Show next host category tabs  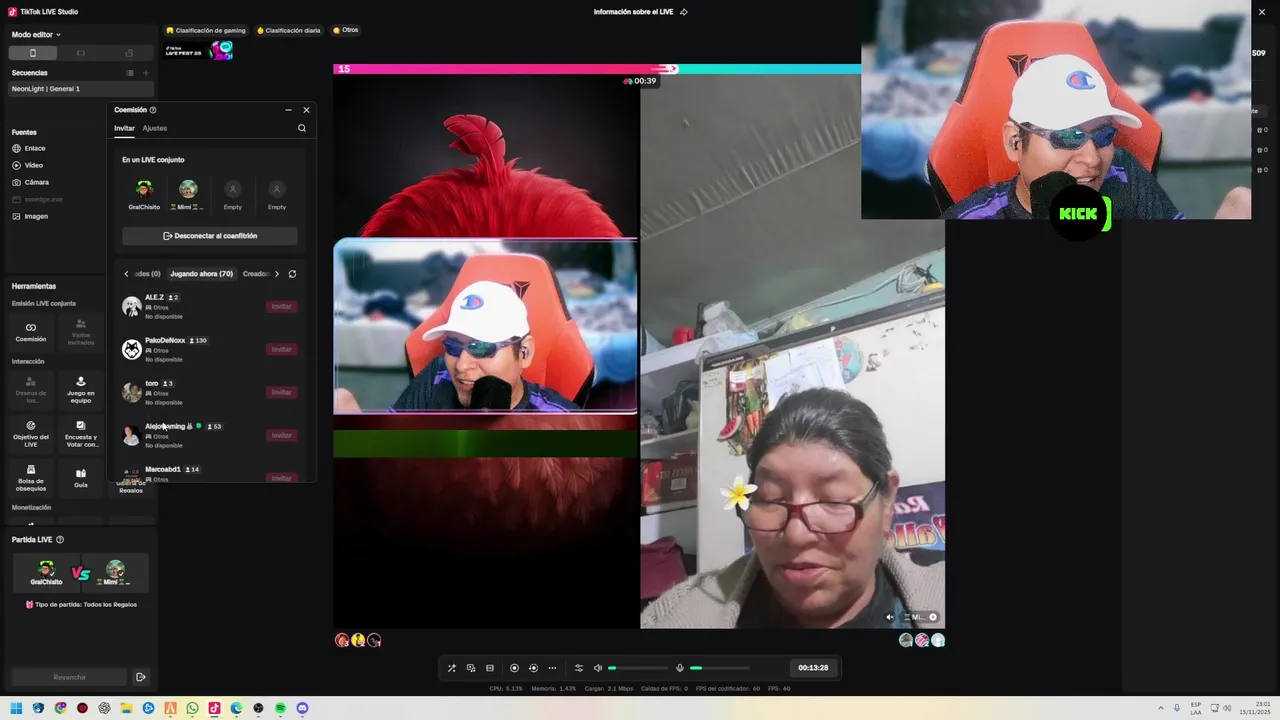[277, 274]
